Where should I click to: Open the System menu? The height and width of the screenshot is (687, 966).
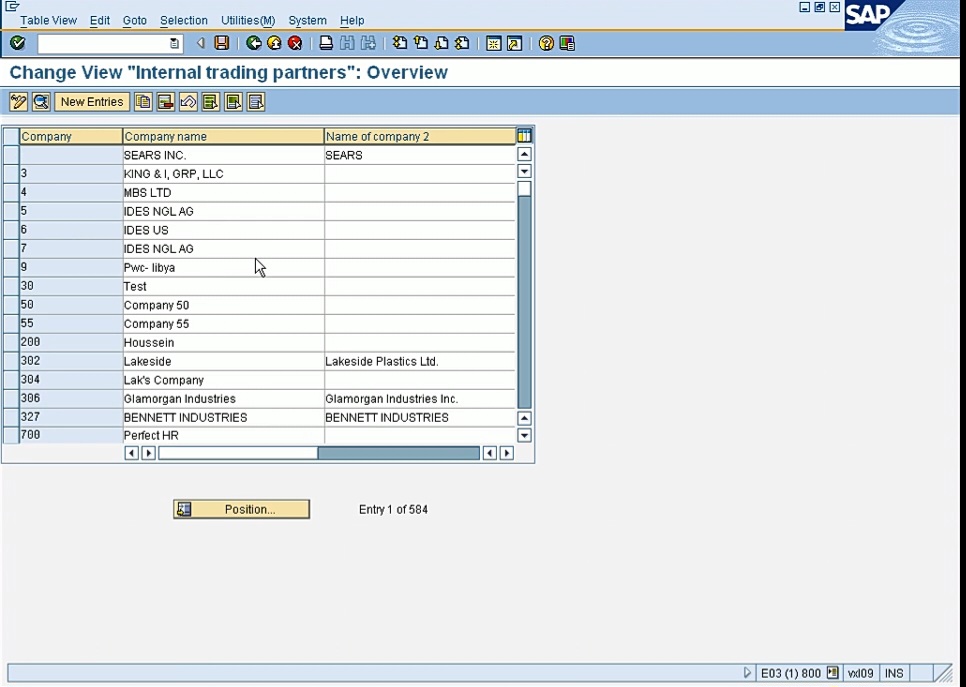point(307,20)
